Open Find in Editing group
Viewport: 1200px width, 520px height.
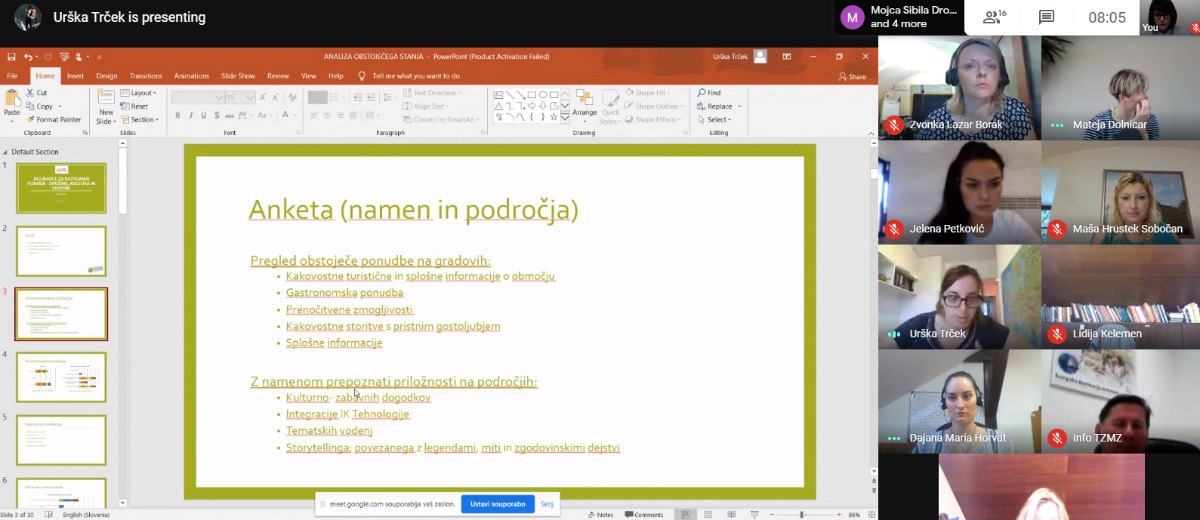point(709,93)
